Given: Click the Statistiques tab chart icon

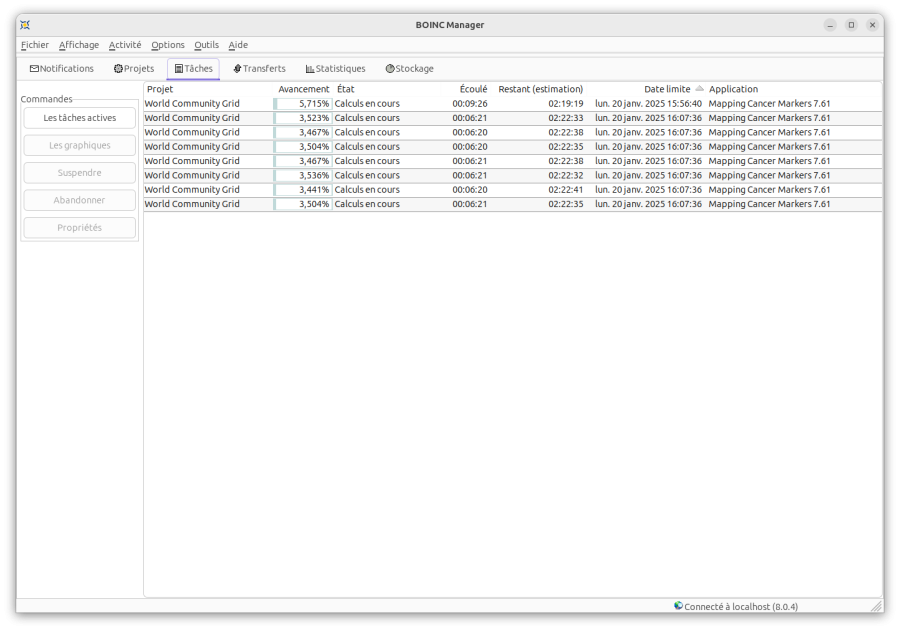Looking at the screenshot, I should pyautogui.click(x=310, y=69).
